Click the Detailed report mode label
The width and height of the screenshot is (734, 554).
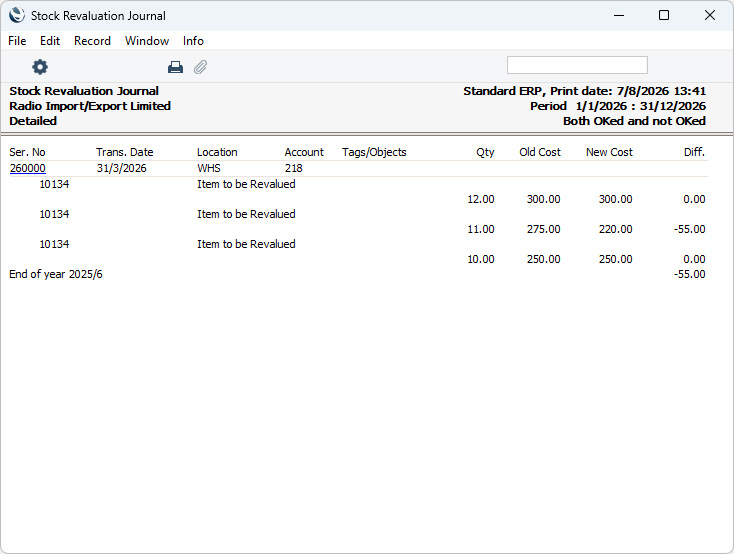coord(33,121)
